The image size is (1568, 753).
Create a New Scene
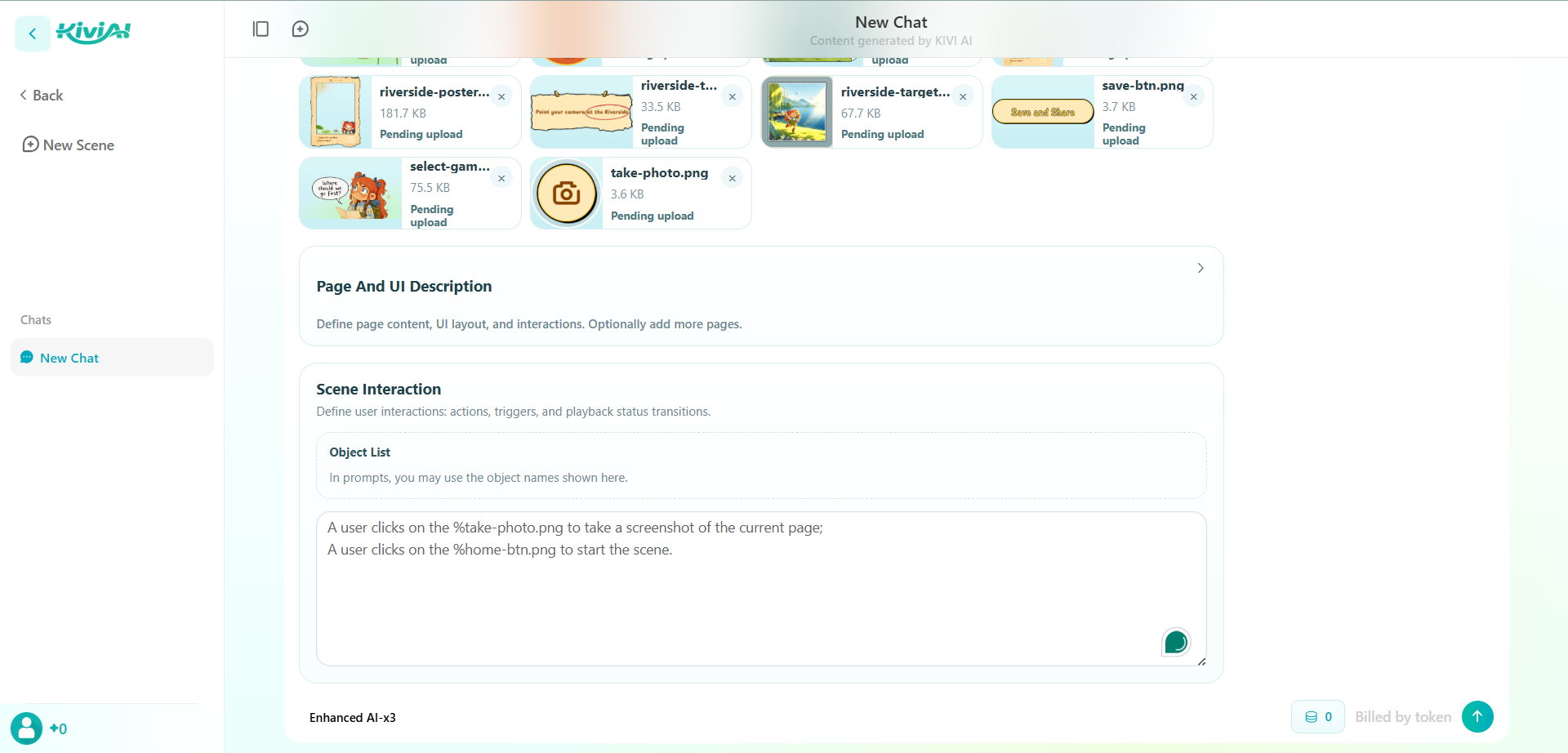[x=69, y=145]
